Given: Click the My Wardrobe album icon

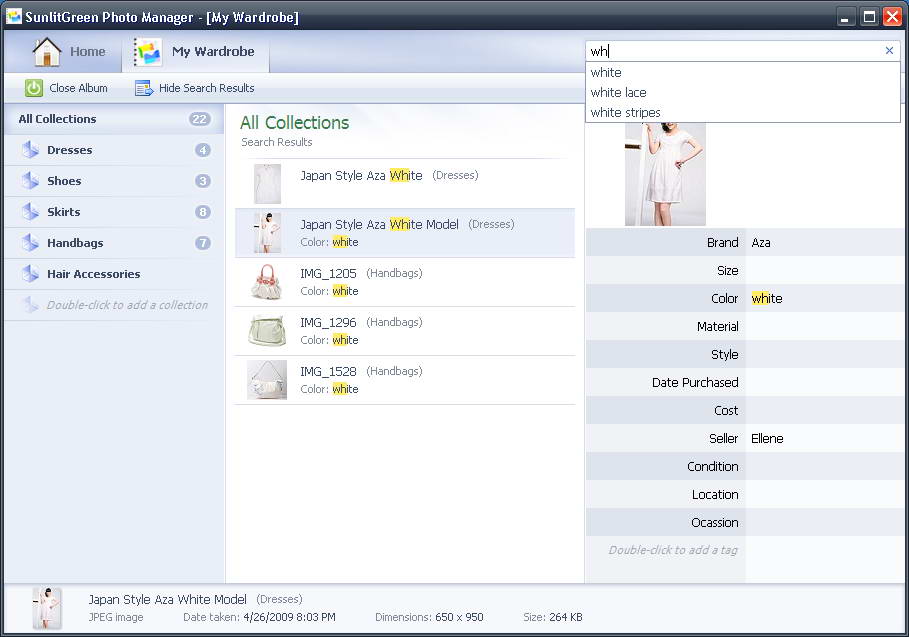Looking at the screenshot, I should 148,52.
